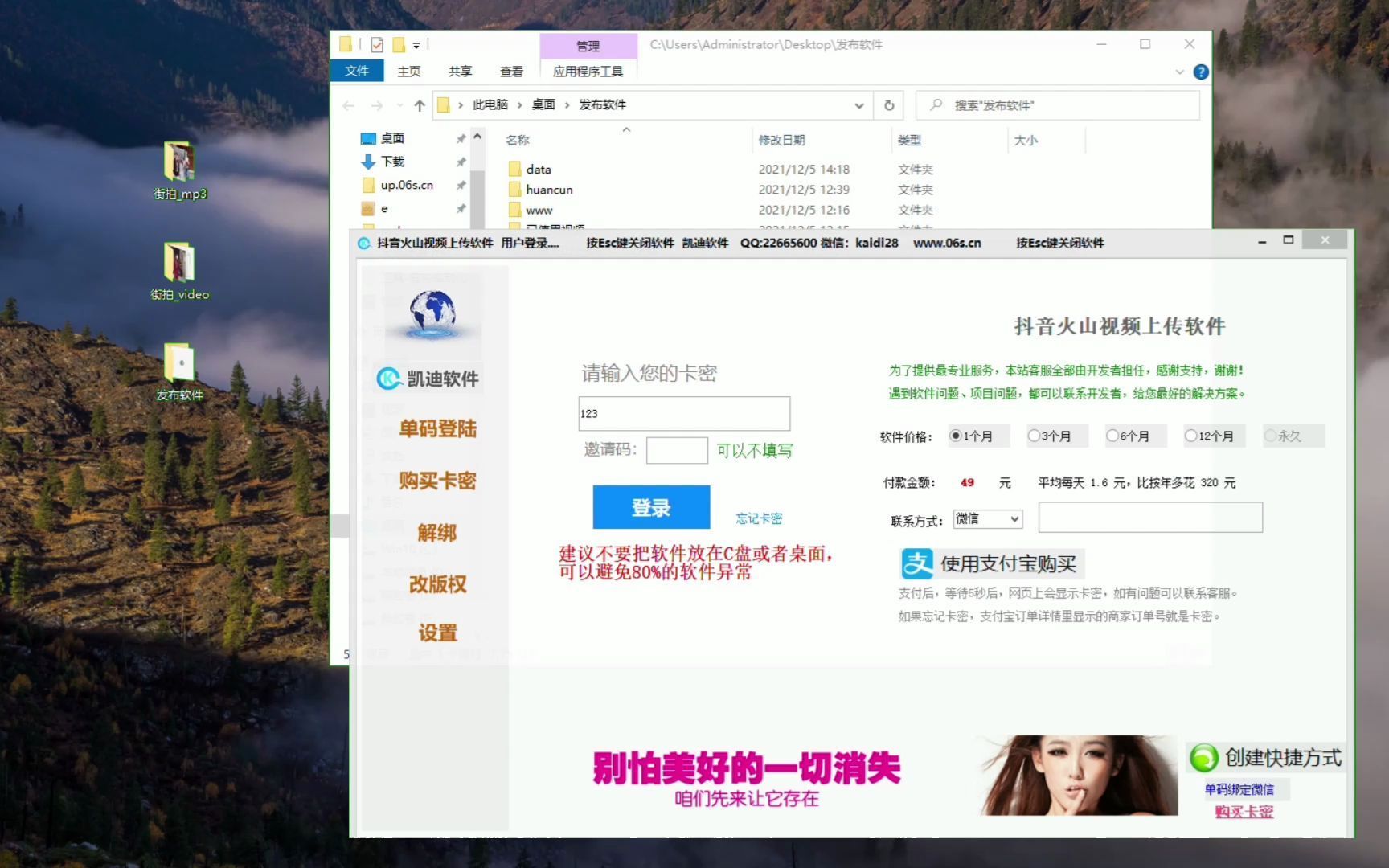Screen dimensions: 1389x868
Task: Click the 单码绑定微信 link
Action: 1239,789
